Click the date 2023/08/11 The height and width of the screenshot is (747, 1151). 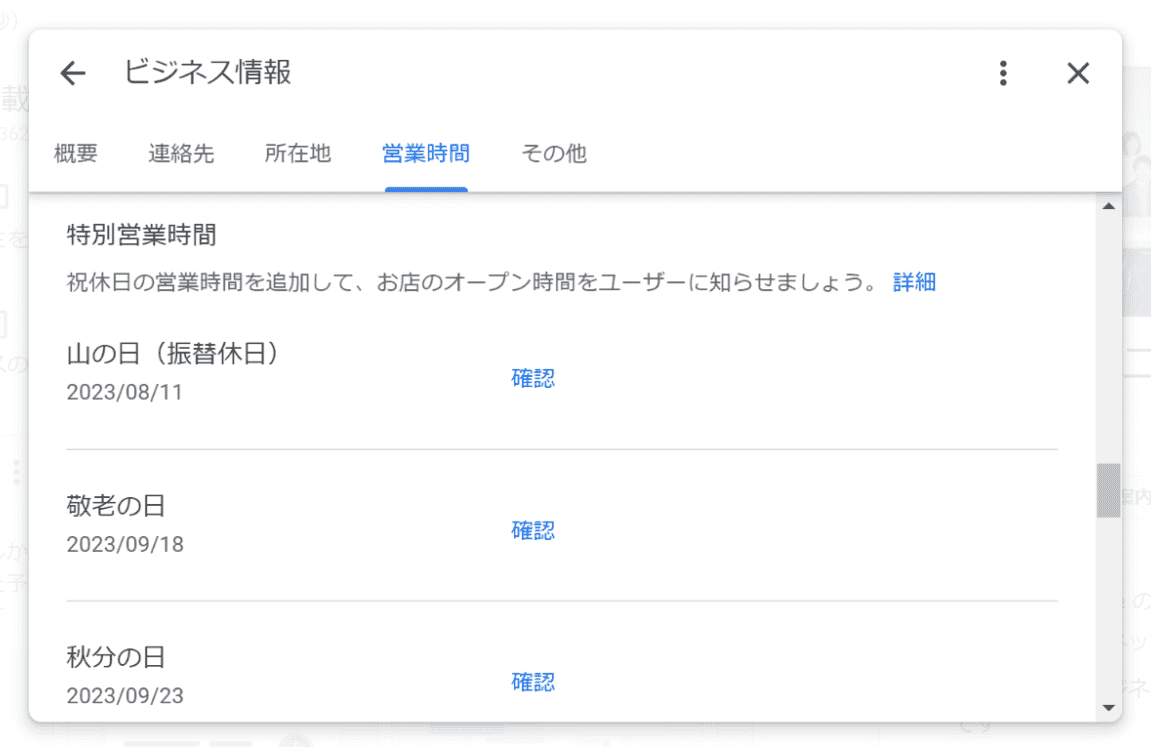pyautogui.click(x=125, y=392)
